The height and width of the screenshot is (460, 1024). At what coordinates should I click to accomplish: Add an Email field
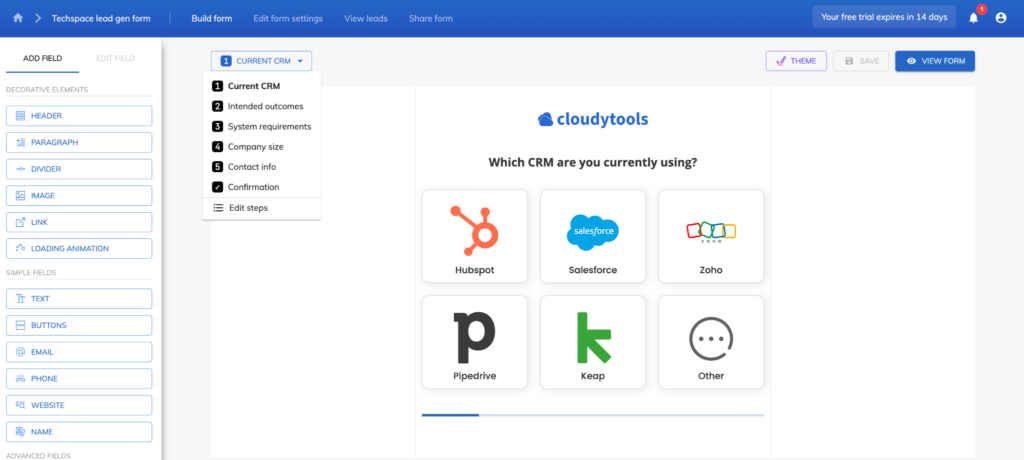point(79,352)
